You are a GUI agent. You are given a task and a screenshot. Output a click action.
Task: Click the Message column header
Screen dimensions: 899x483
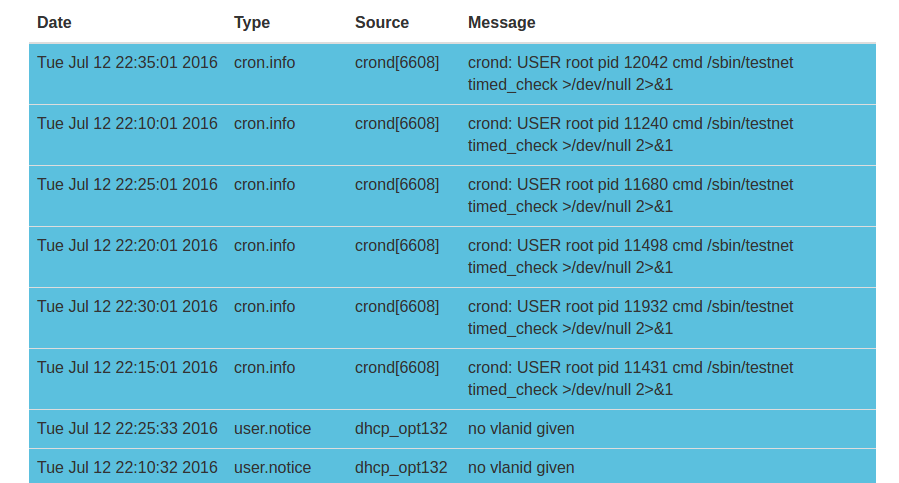point(502,22)
